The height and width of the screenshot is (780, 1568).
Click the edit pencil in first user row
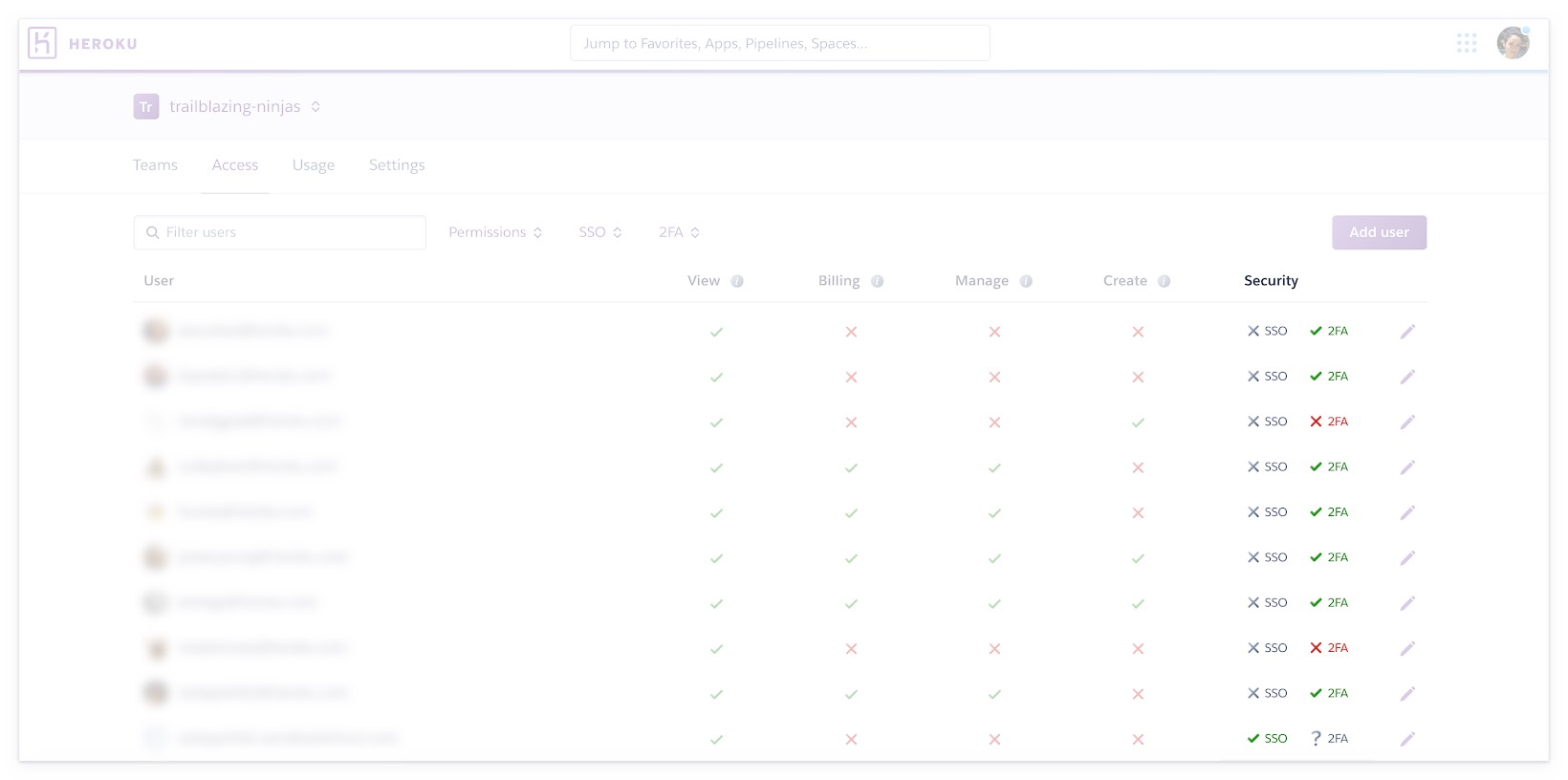pos(1407,332)
